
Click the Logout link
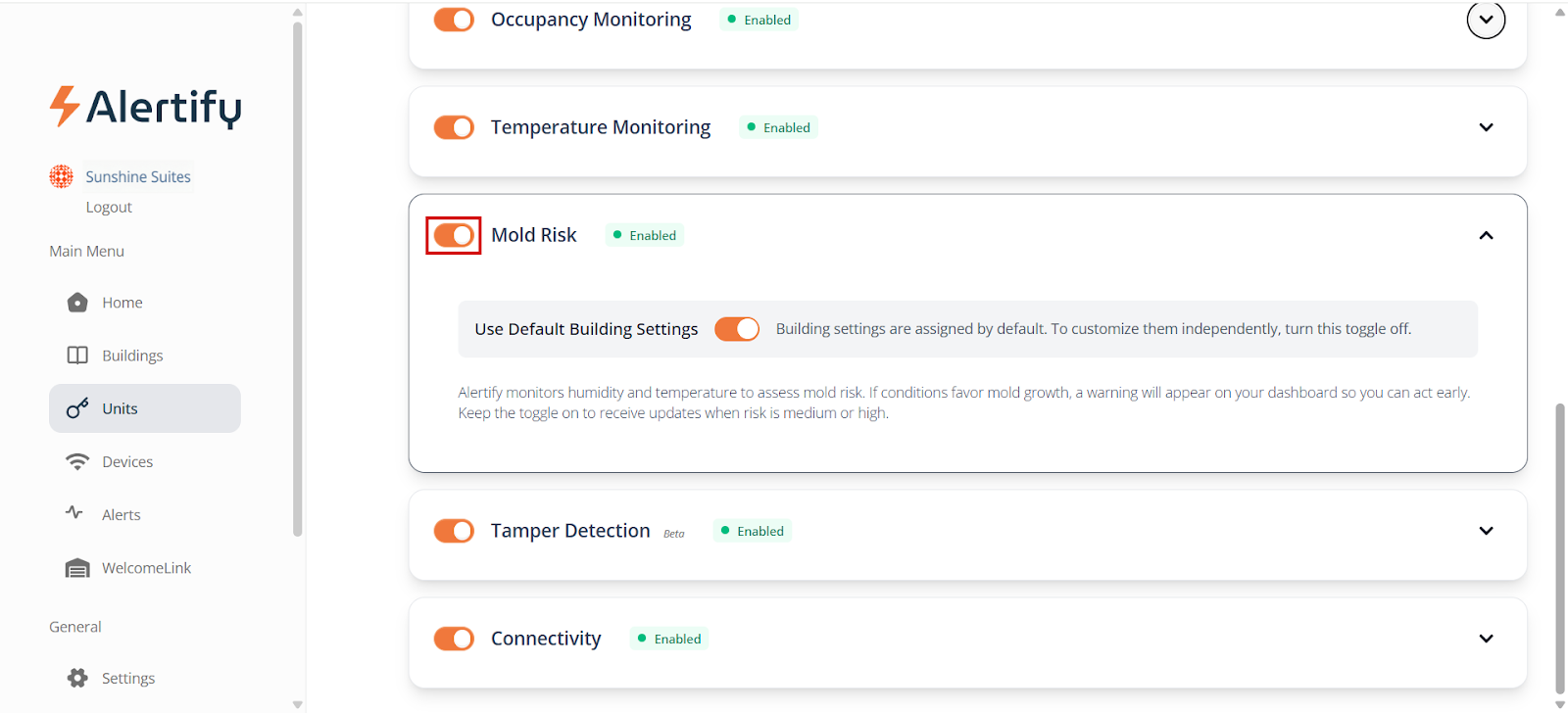pyautogui.click(x=109, y=208)
